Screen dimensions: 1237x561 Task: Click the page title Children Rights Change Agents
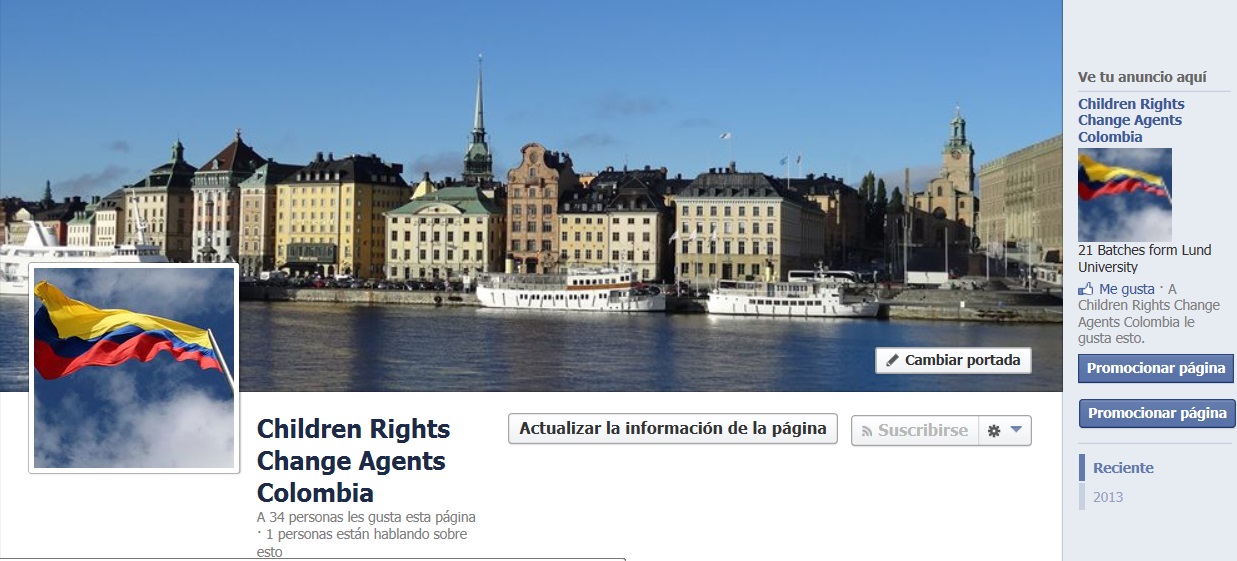tap(354, 461)
